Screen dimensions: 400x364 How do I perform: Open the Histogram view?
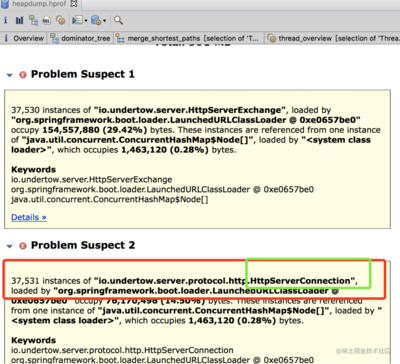[x=19, y=21]
